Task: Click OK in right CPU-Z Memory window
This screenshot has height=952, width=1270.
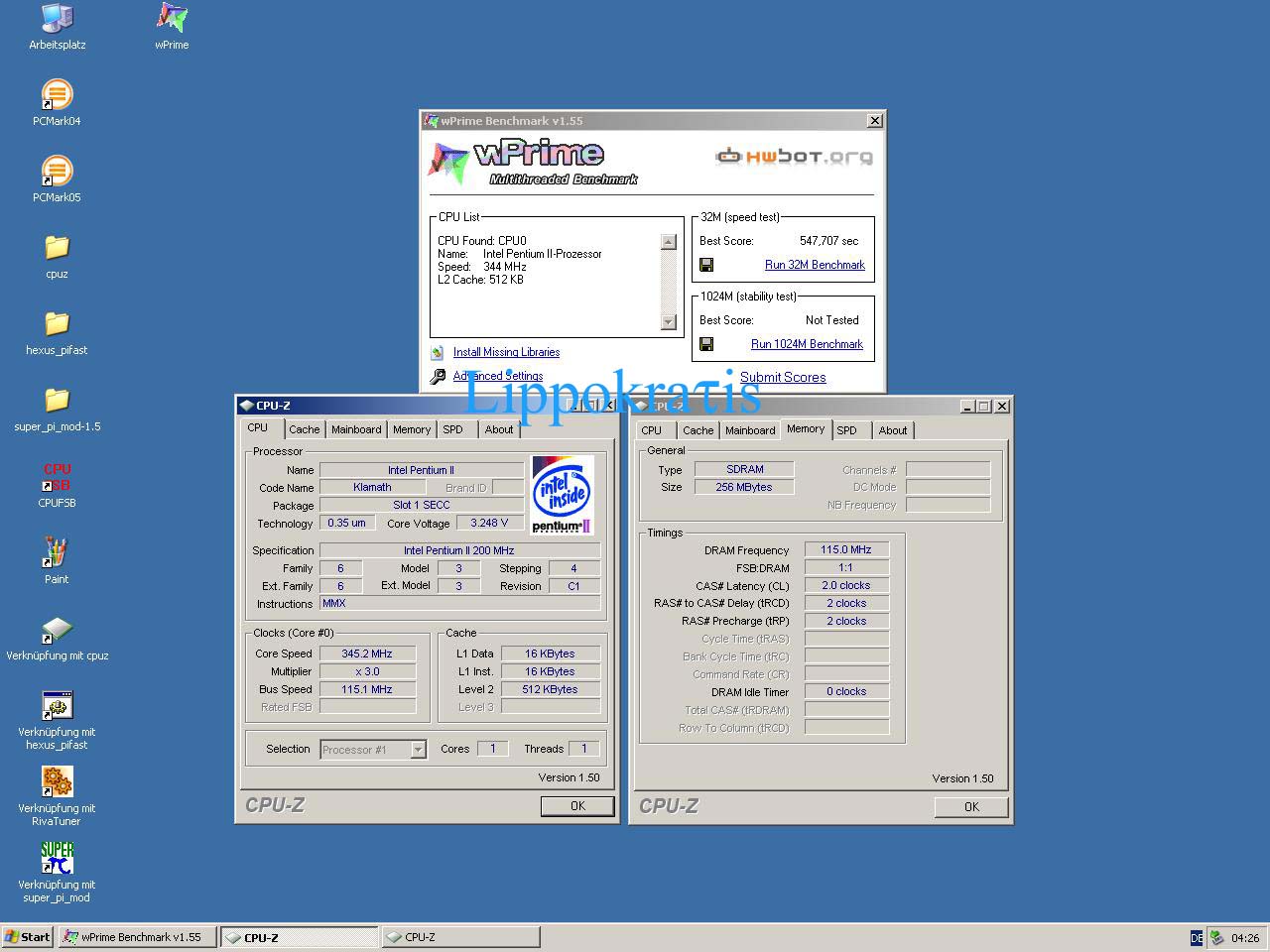Action: click(x=971, y=807)
